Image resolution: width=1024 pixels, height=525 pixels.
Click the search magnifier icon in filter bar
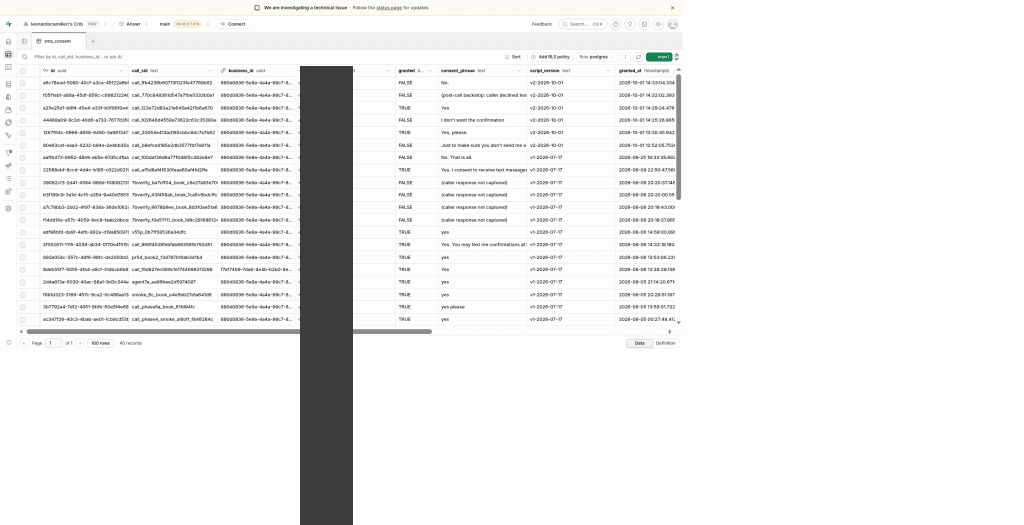(x=25, y=57)
